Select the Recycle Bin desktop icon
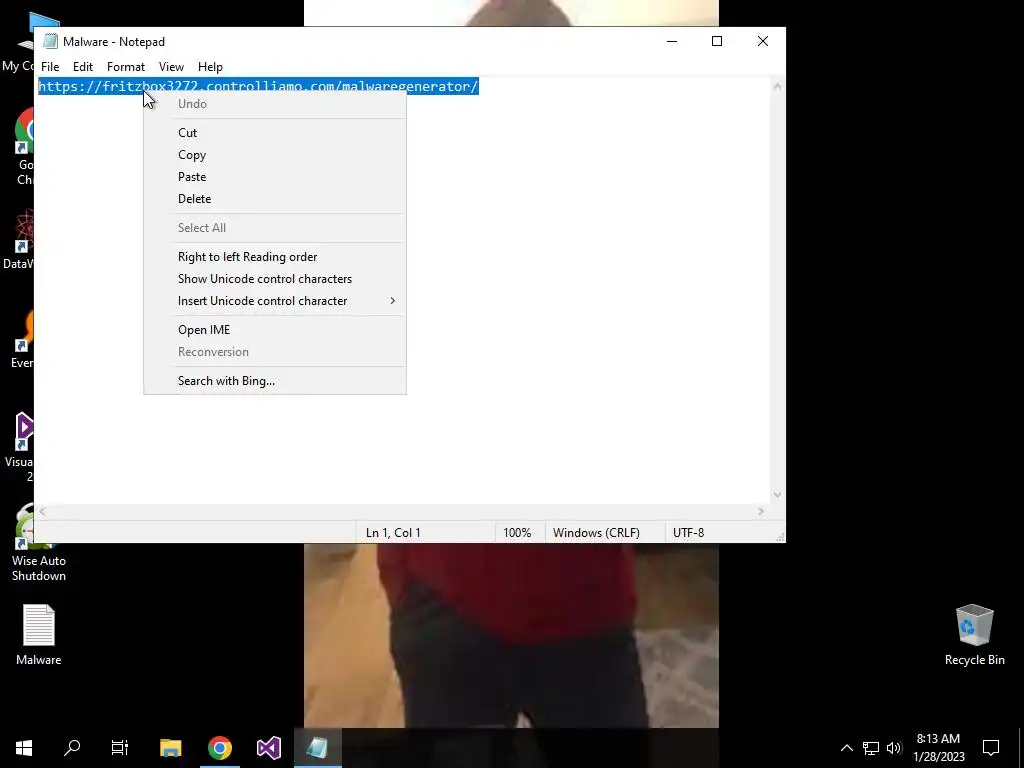Viewport: 1024px width, 768px height. pos(974,635)
